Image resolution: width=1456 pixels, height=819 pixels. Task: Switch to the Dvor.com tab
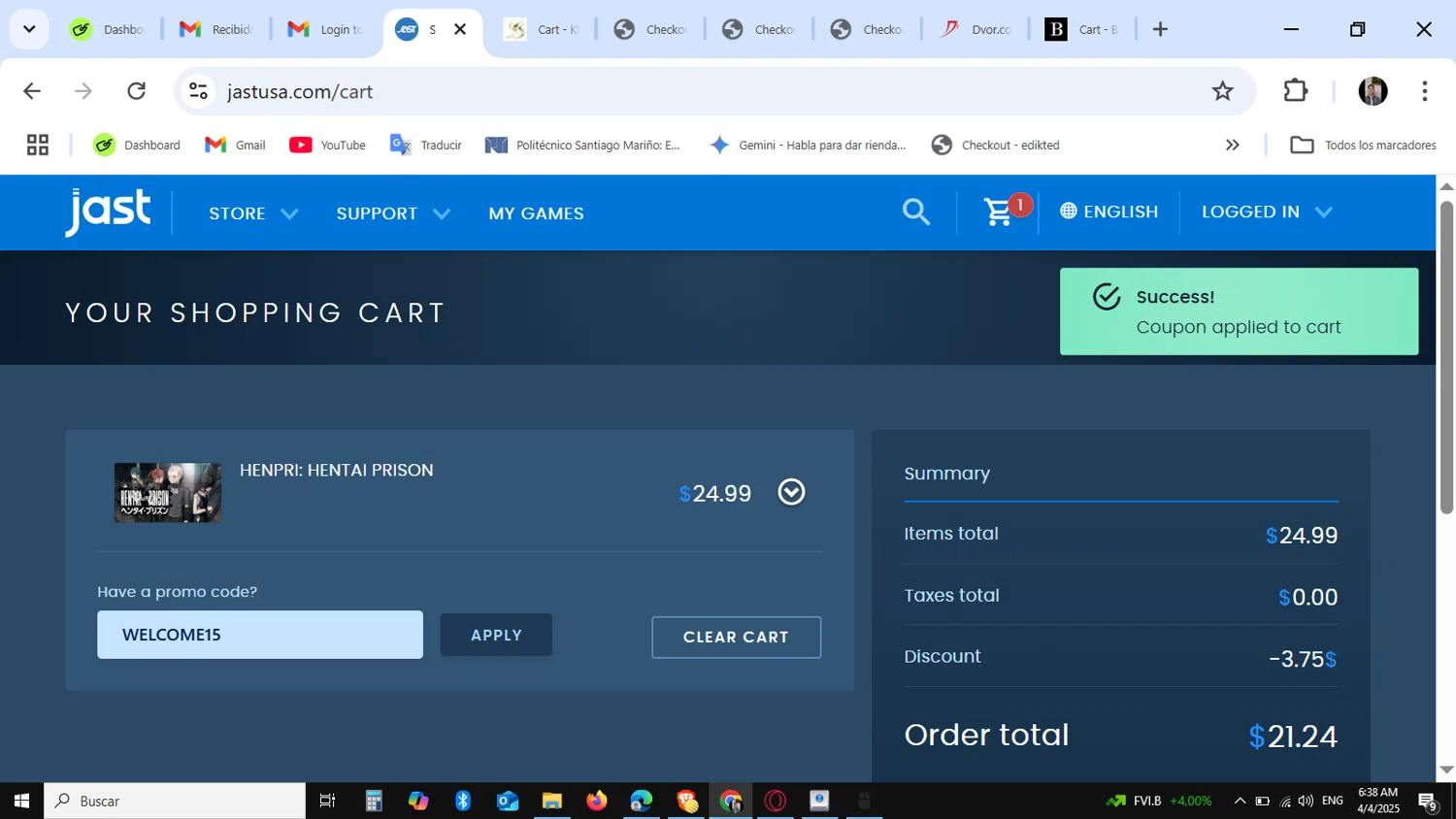pos(976,29)
